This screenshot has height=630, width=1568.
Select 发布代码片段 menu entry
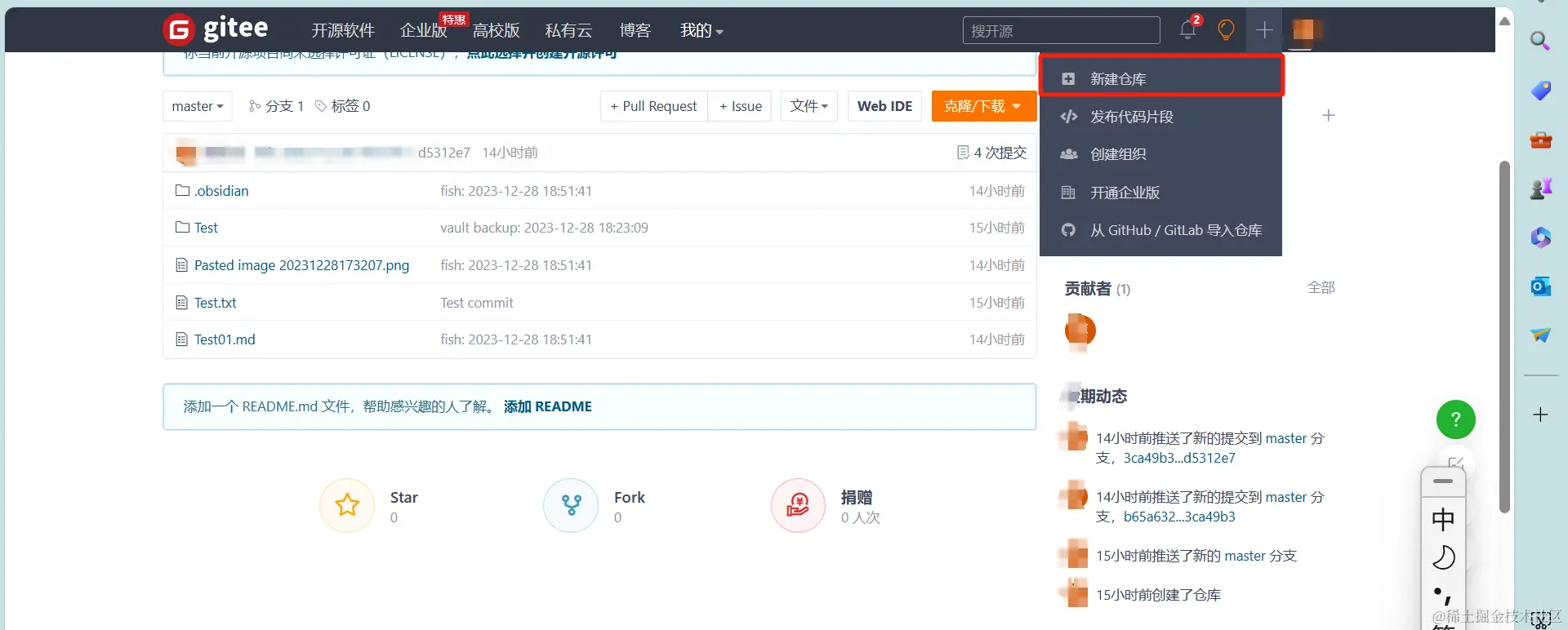point(1161,117)
